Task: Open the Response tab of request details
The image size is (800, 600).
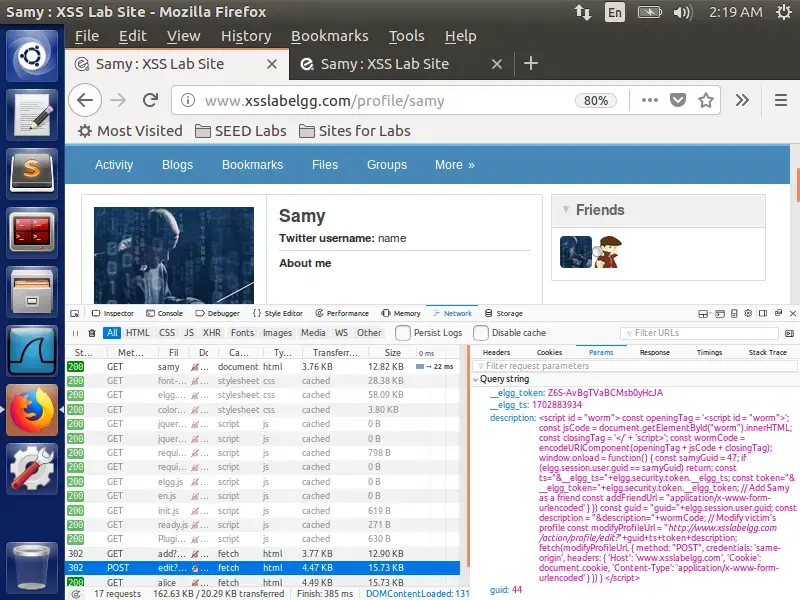Action: click(655, 352)
